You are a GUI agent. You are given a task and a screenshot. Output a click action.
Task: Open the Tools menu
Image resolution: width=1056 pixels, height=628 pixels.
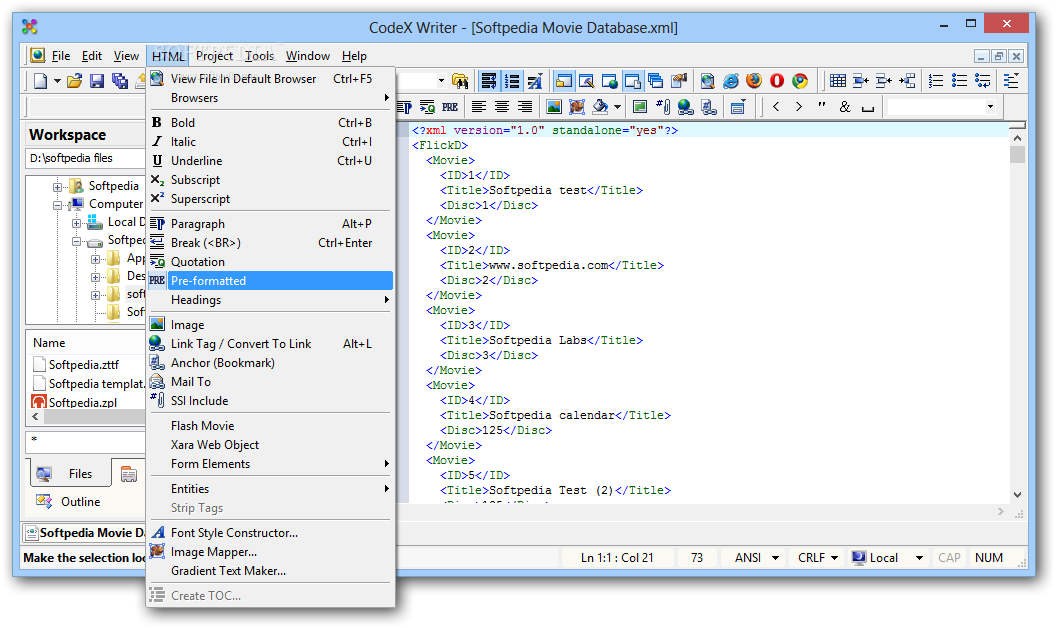[x=259, y=56]
